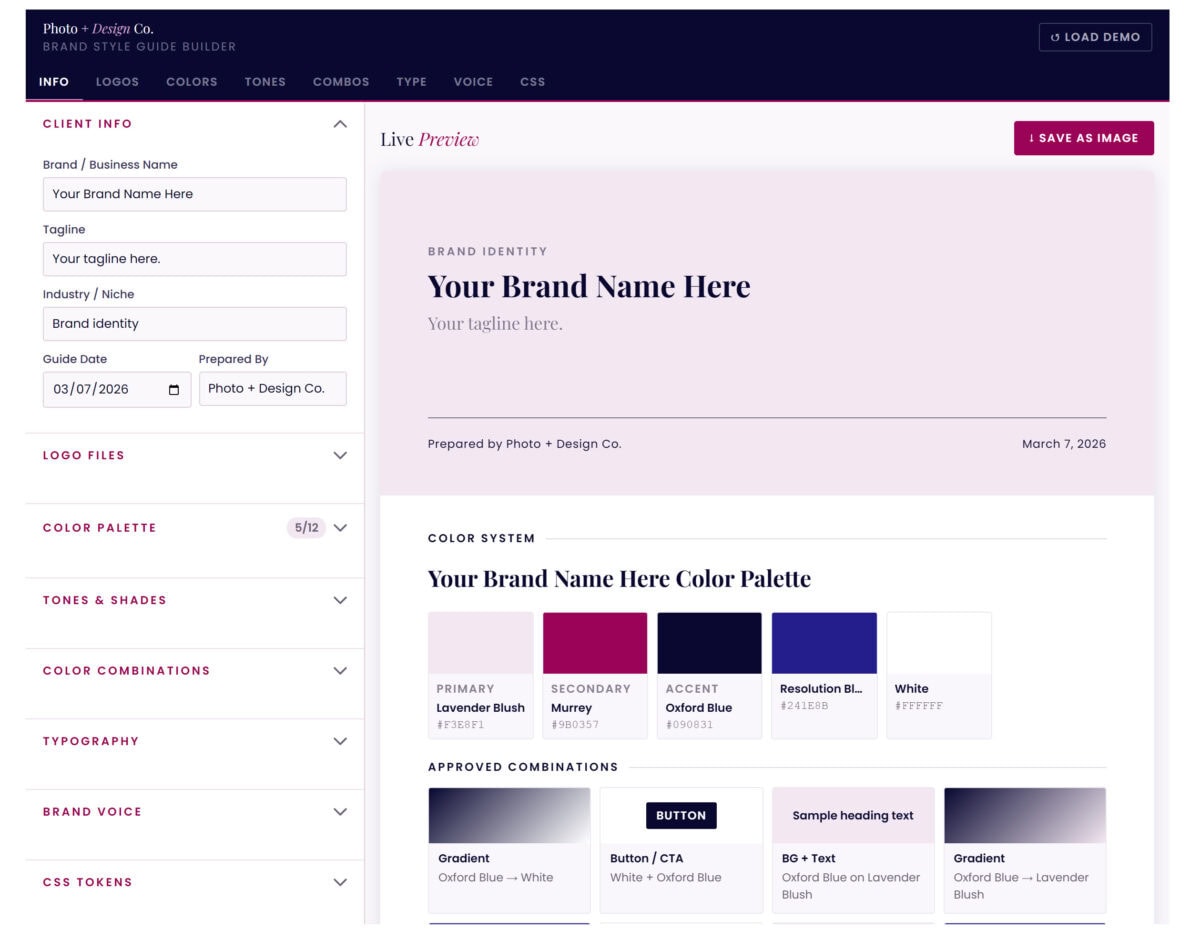
Task: Open the calendar icon in Guide Date field
Action: pyautogui.click(x=176, y=389)
